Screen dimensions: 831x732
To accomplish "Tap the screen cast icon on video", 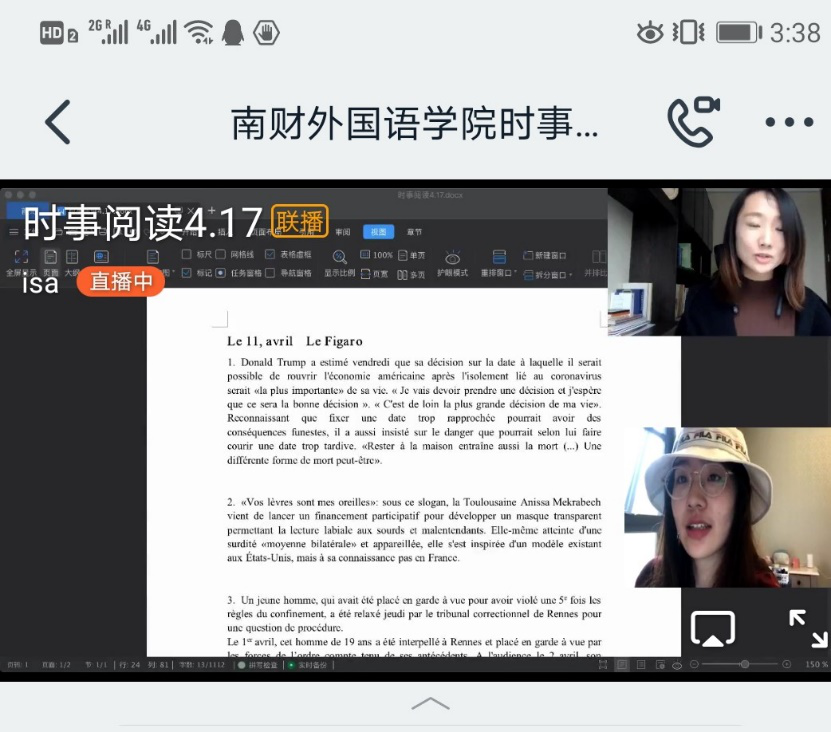I will [712, 629].
